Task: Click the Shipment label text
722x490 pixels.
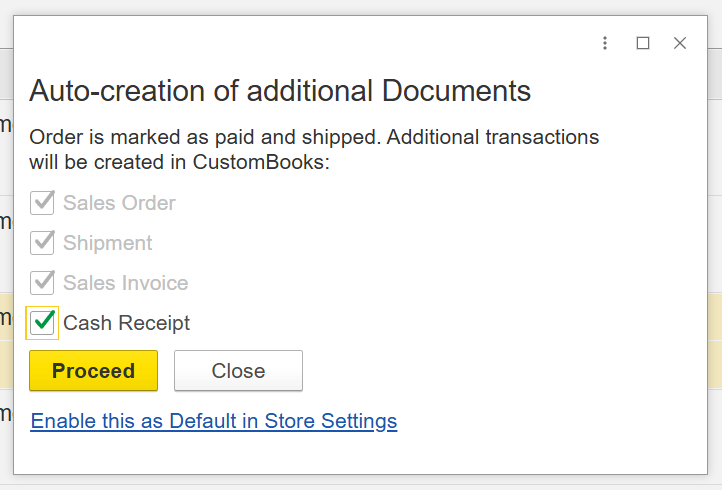Action: tap(108, 243)
